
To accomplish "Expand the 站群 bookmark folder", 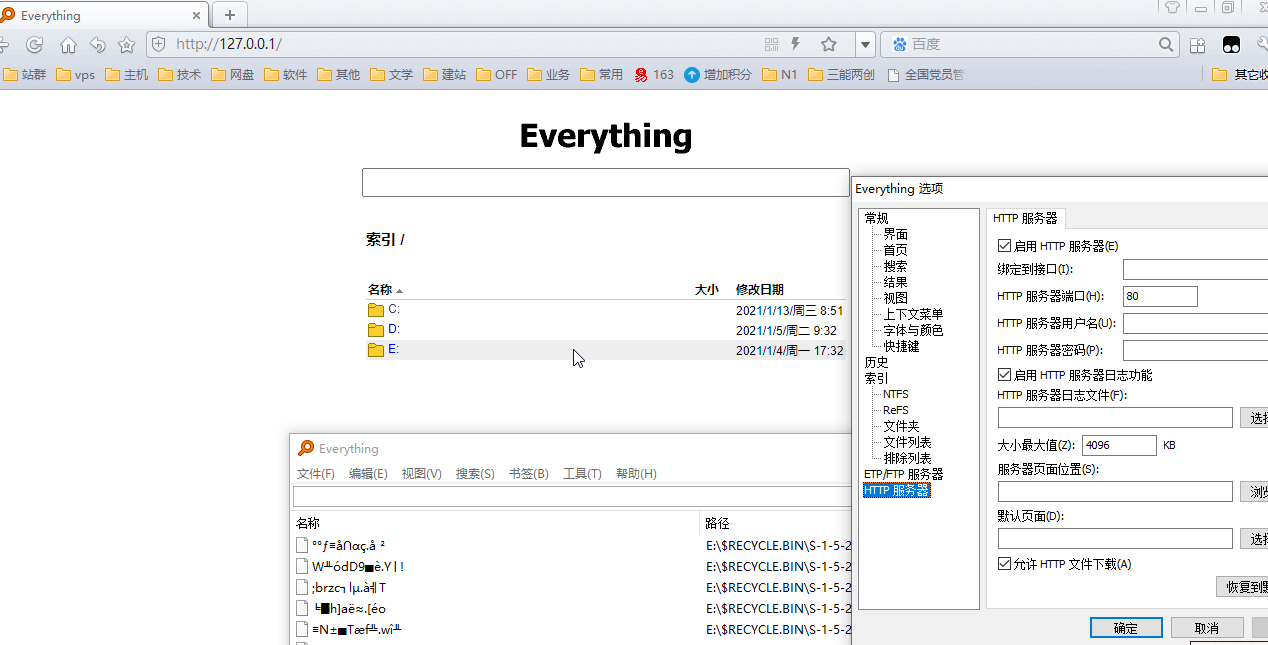I will (25, 74).
